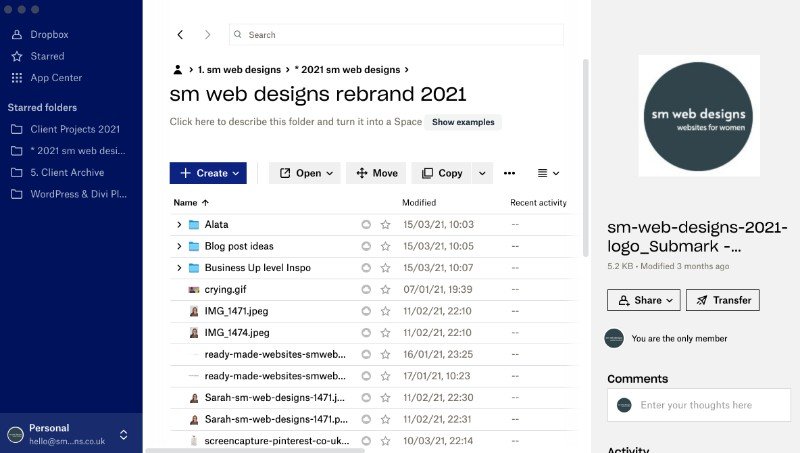
Task: Open Client Projects 2021 starred folder
Action: (x=74, y=129)
